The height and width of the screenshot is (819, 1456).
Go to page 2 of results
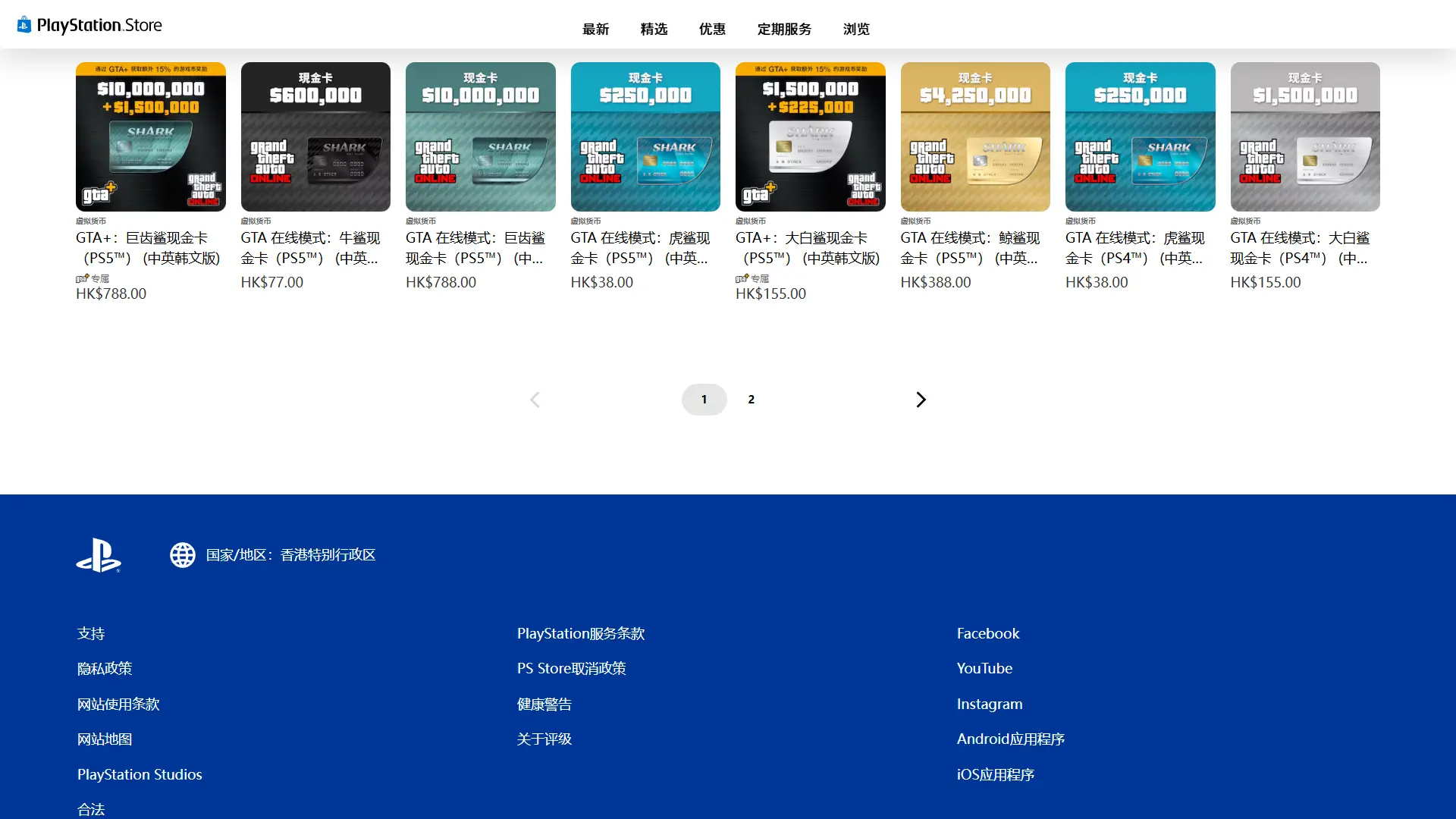(x=751, y=400)
